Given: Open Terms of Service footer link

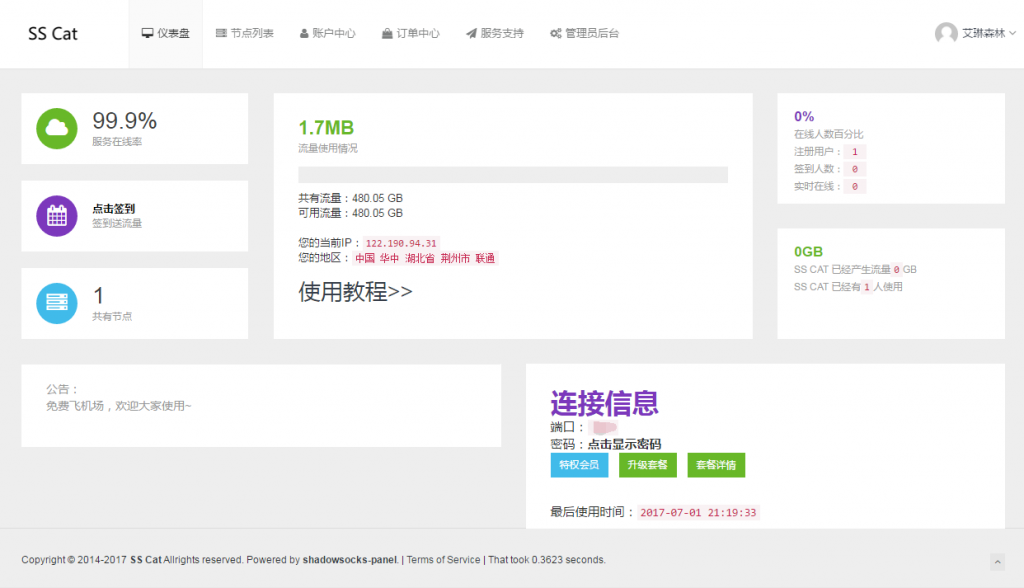Looking at the screenshot, I should [443, 560].
